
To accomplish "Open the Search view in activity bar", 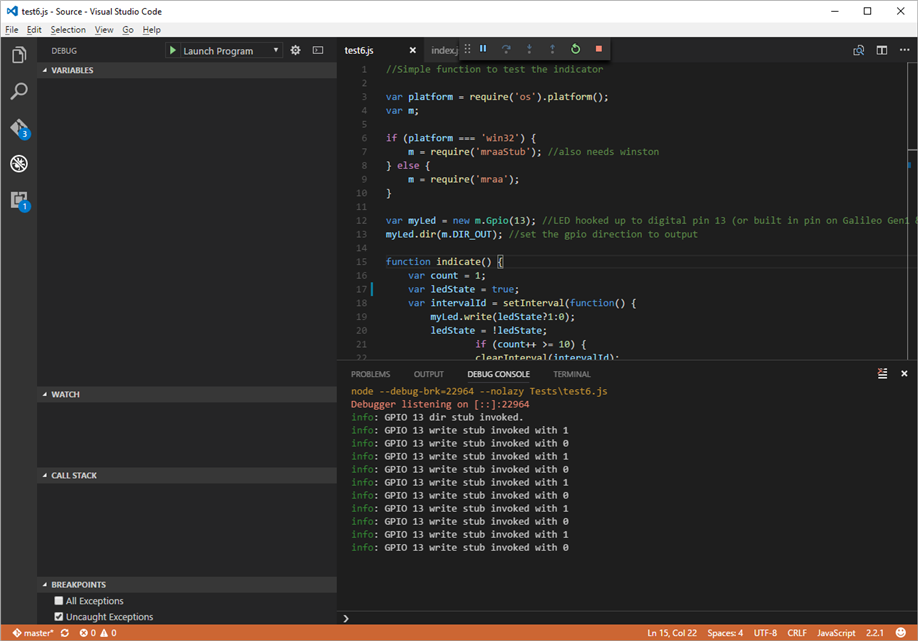I will (x=19, y=91).
